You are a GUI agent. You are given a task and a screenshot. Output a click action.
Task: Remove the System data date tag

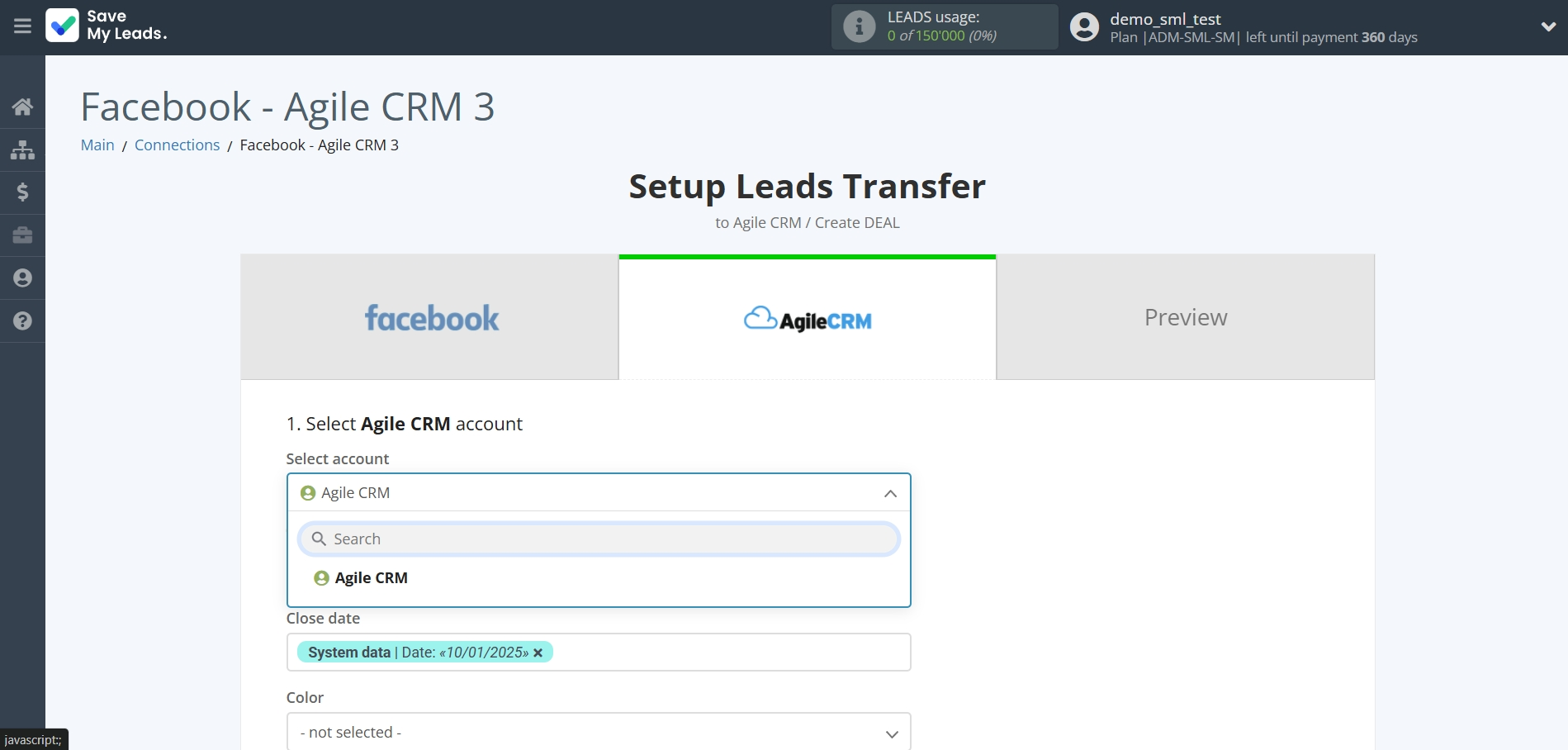coord(538,653)
